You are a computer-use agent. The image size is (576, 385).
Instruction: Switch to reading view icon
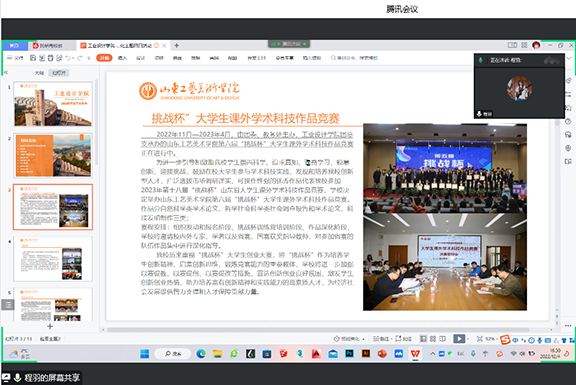(442, 339)
